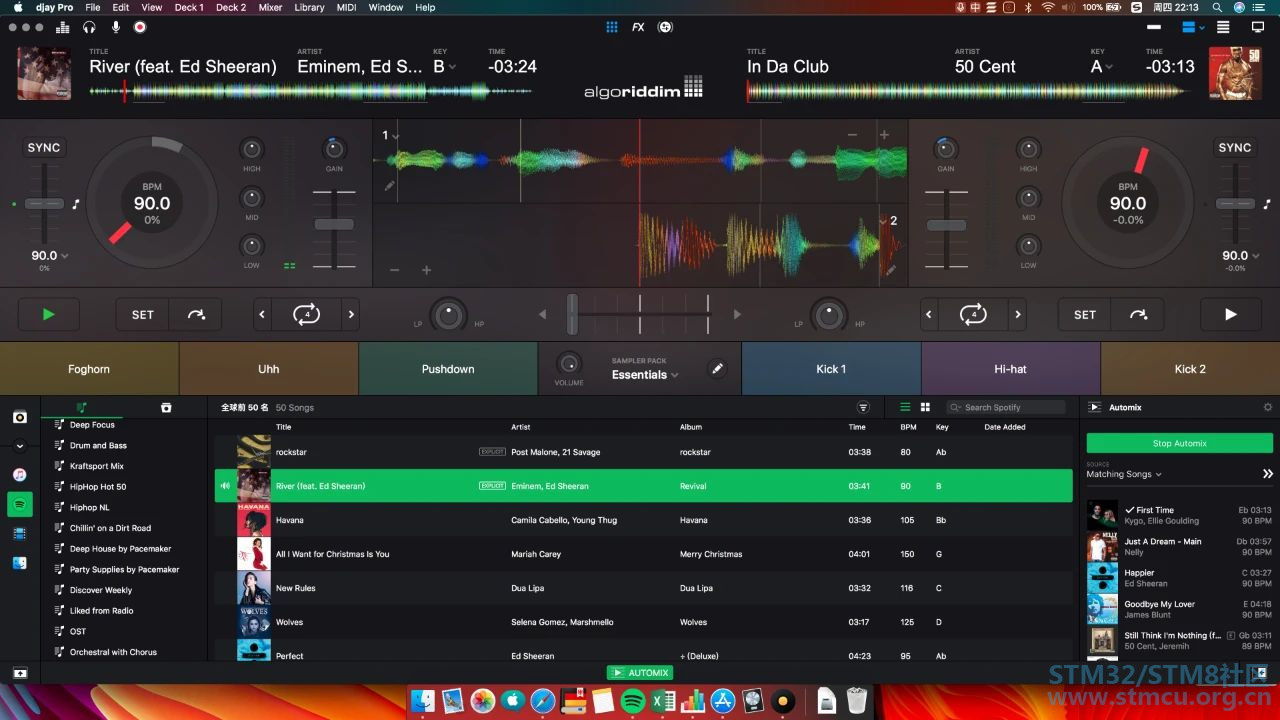This screenshot has width=1280, height=720.
Task: Switch library to grid view
Action: coord(925,407)
